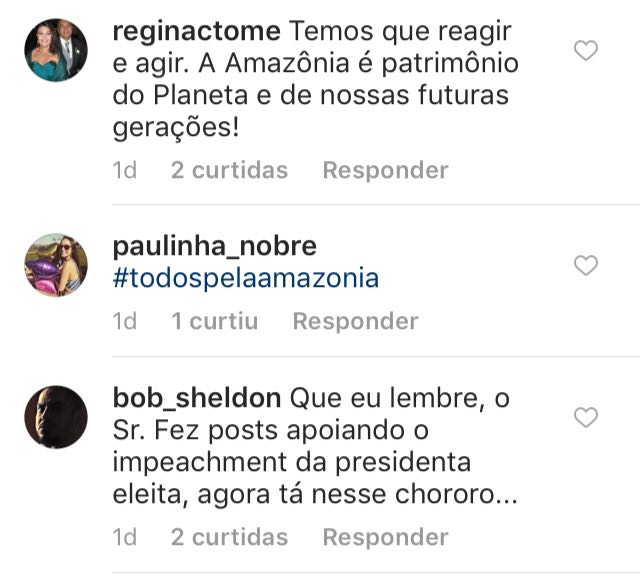
Task: View the 2 curtidas on reginactome's comment
Action: click(229, 170)
